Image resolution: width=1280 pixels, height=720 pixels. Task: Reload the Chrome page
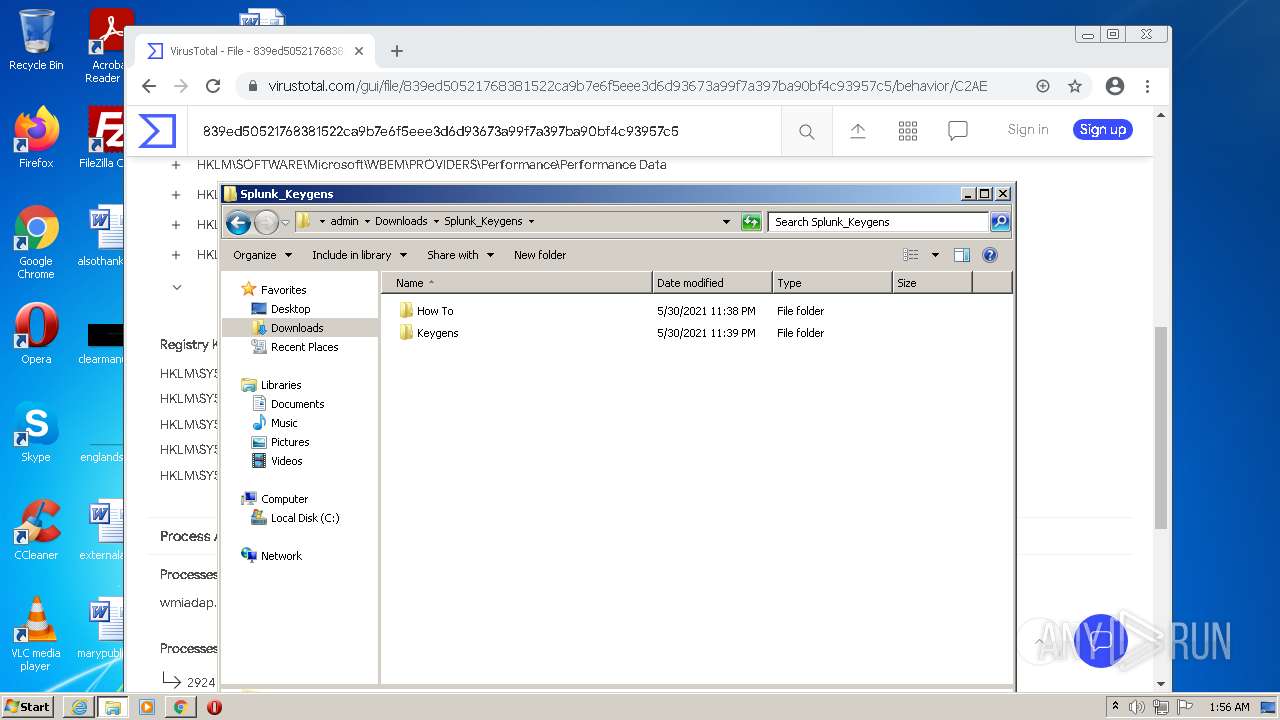(213, 86)
